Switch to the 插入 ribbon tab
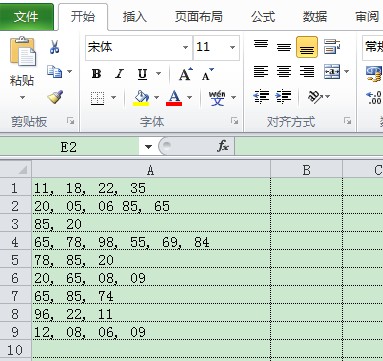The height and width of the screenshot is (361, 383). (x=135, y=17)
